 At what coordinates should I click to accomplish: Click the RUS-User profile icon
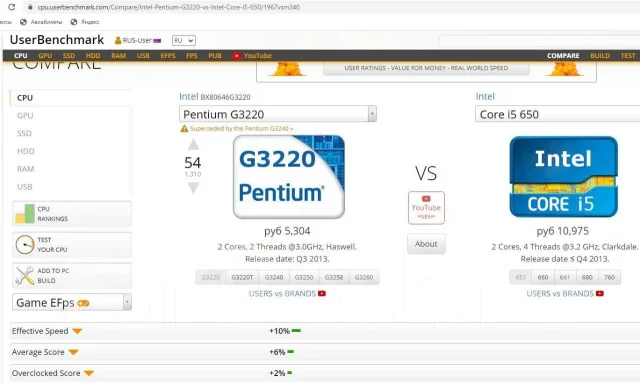118,40
